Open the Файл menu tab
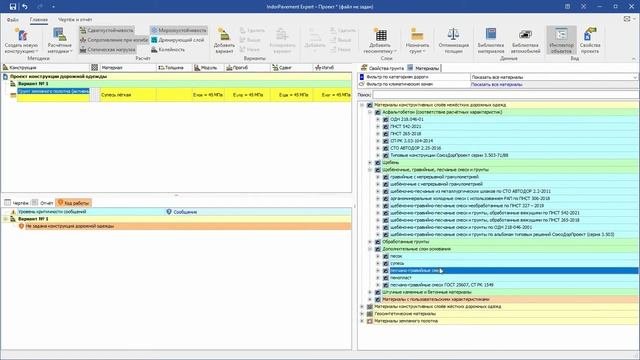Viewport: 640px width, 360px height. (x=13, y=20)
